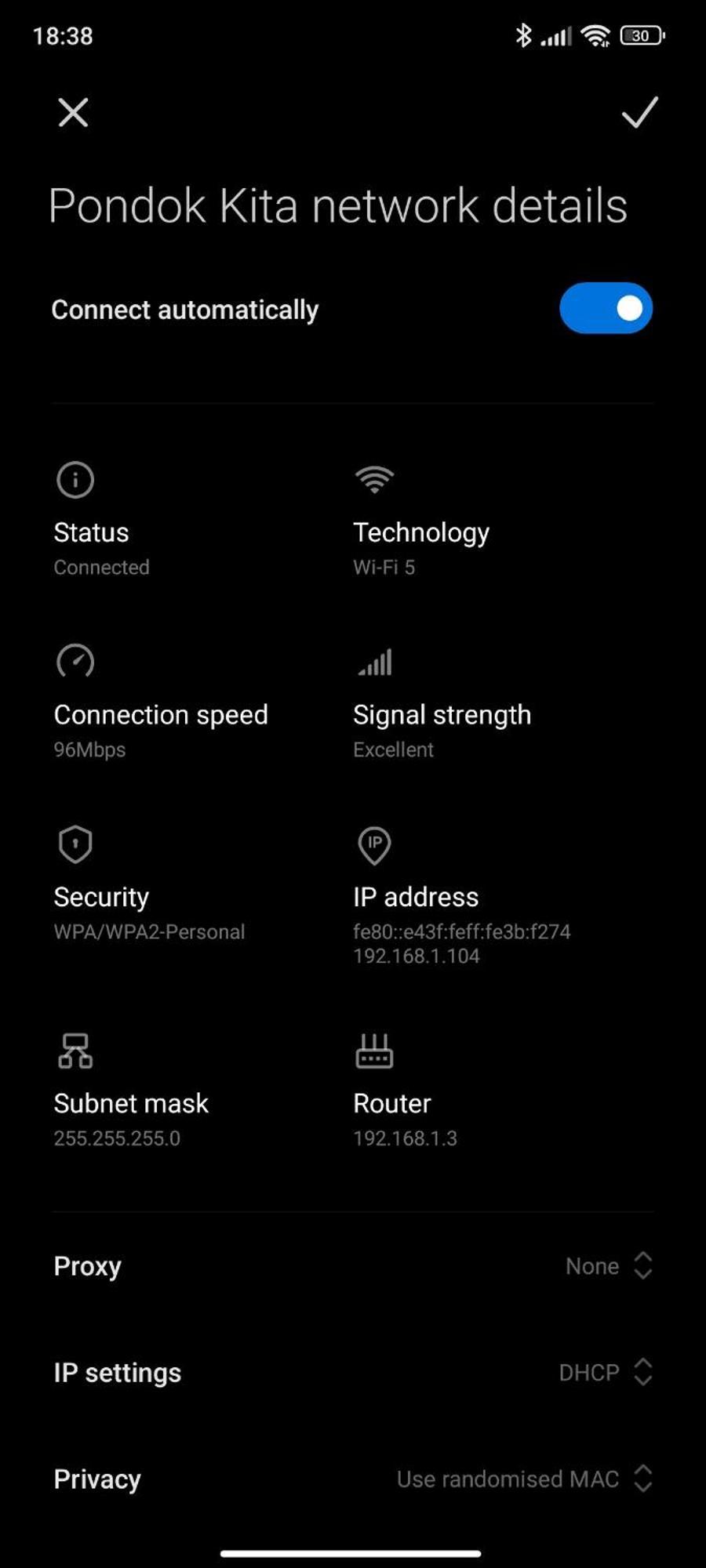Tap the IP address pin icon
The image size is (706, 1568).
[374, 845]
